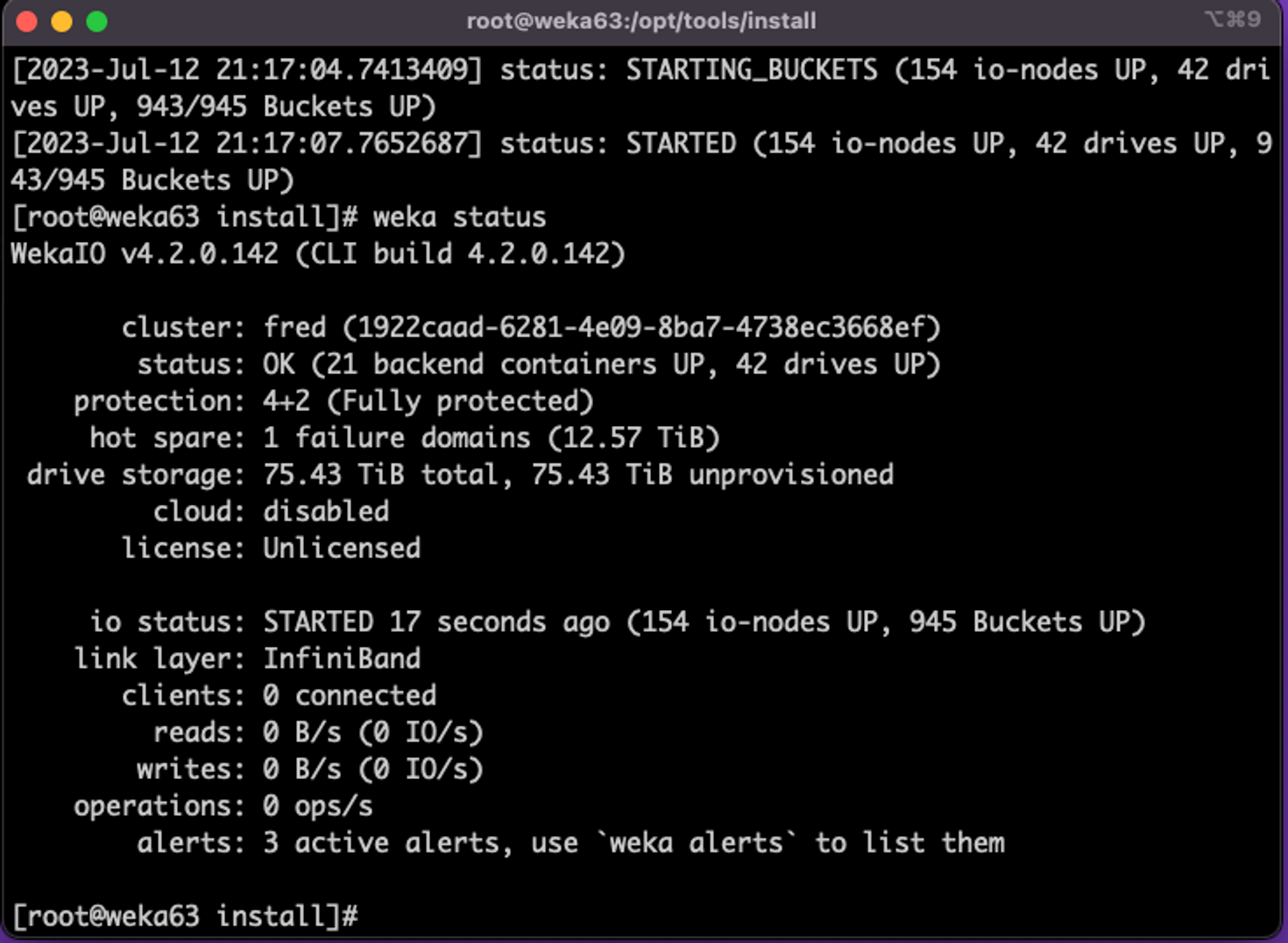
Task: Click the 'Unlicensed' license value
Action: (342, 549)
